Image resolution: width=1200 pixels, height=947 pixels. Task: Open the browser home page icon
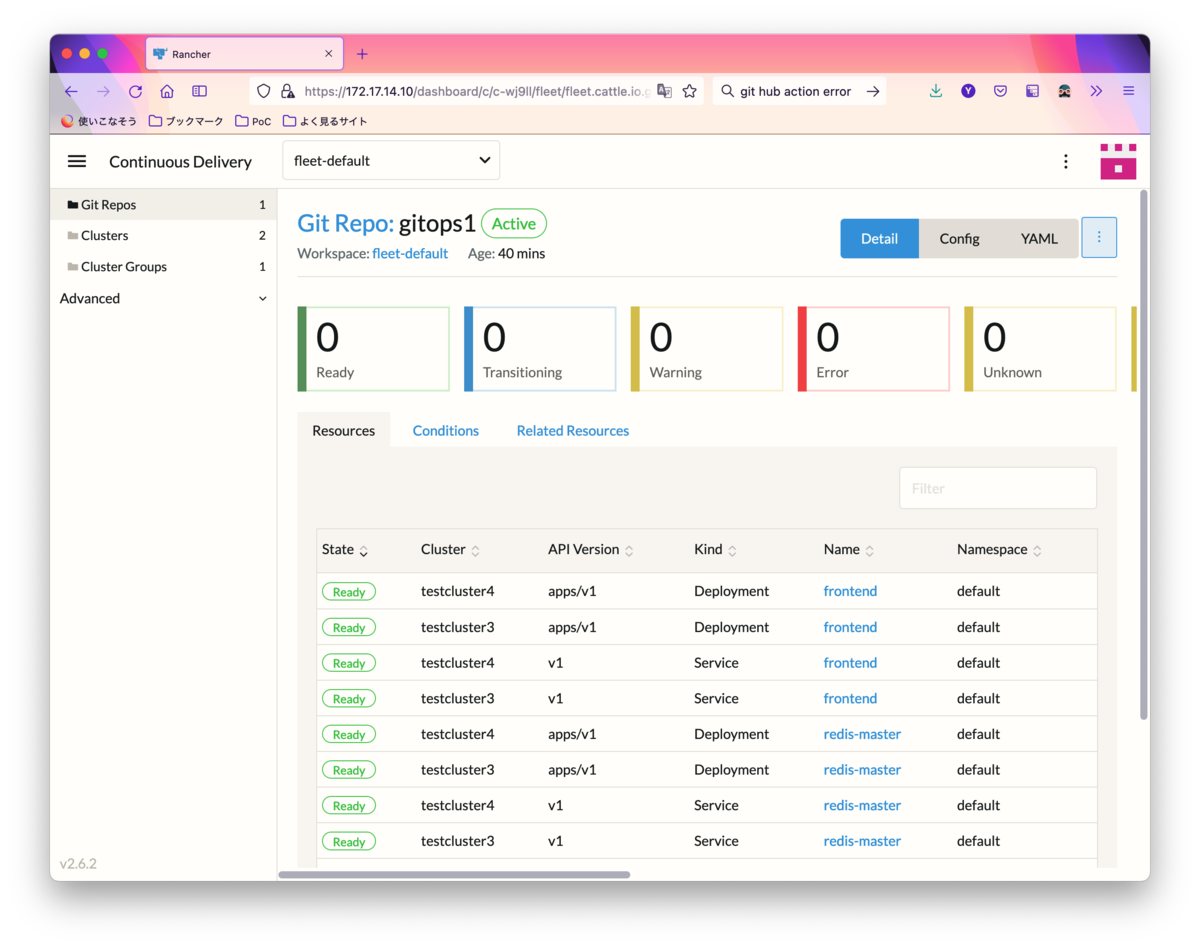point(167,91)
